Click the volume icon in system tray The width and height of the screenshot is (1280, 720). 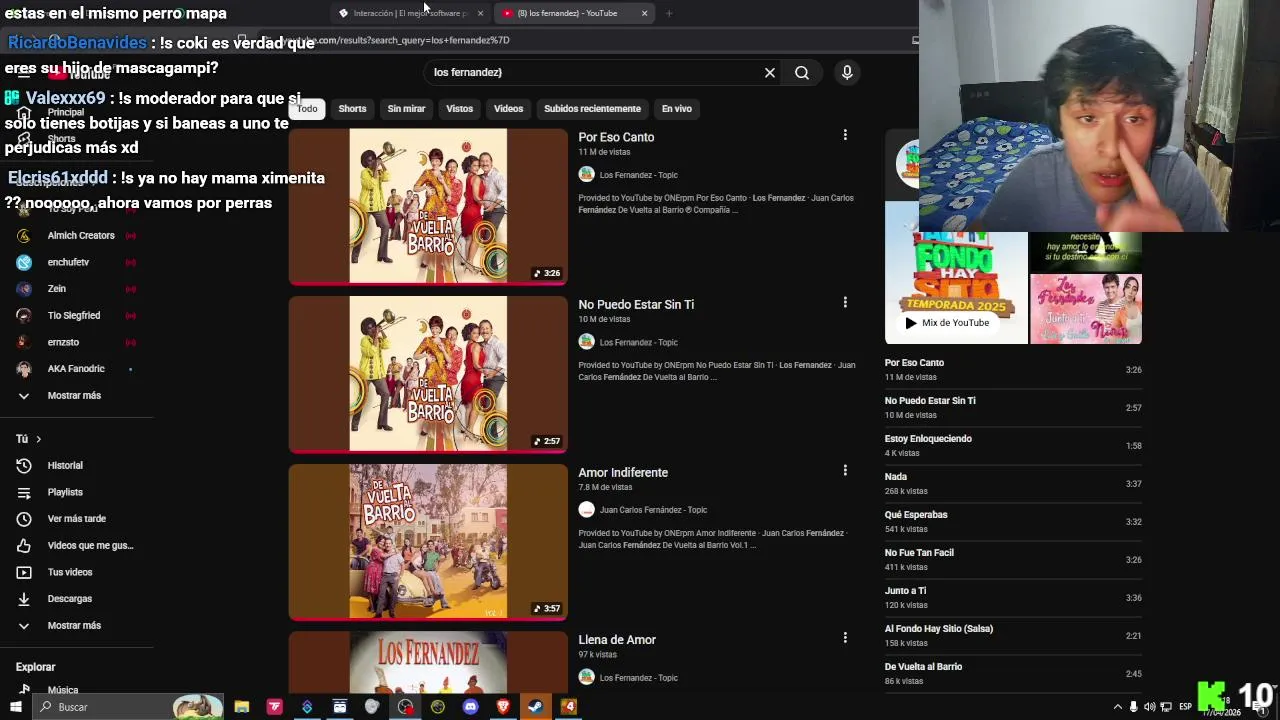(1149, 707)
